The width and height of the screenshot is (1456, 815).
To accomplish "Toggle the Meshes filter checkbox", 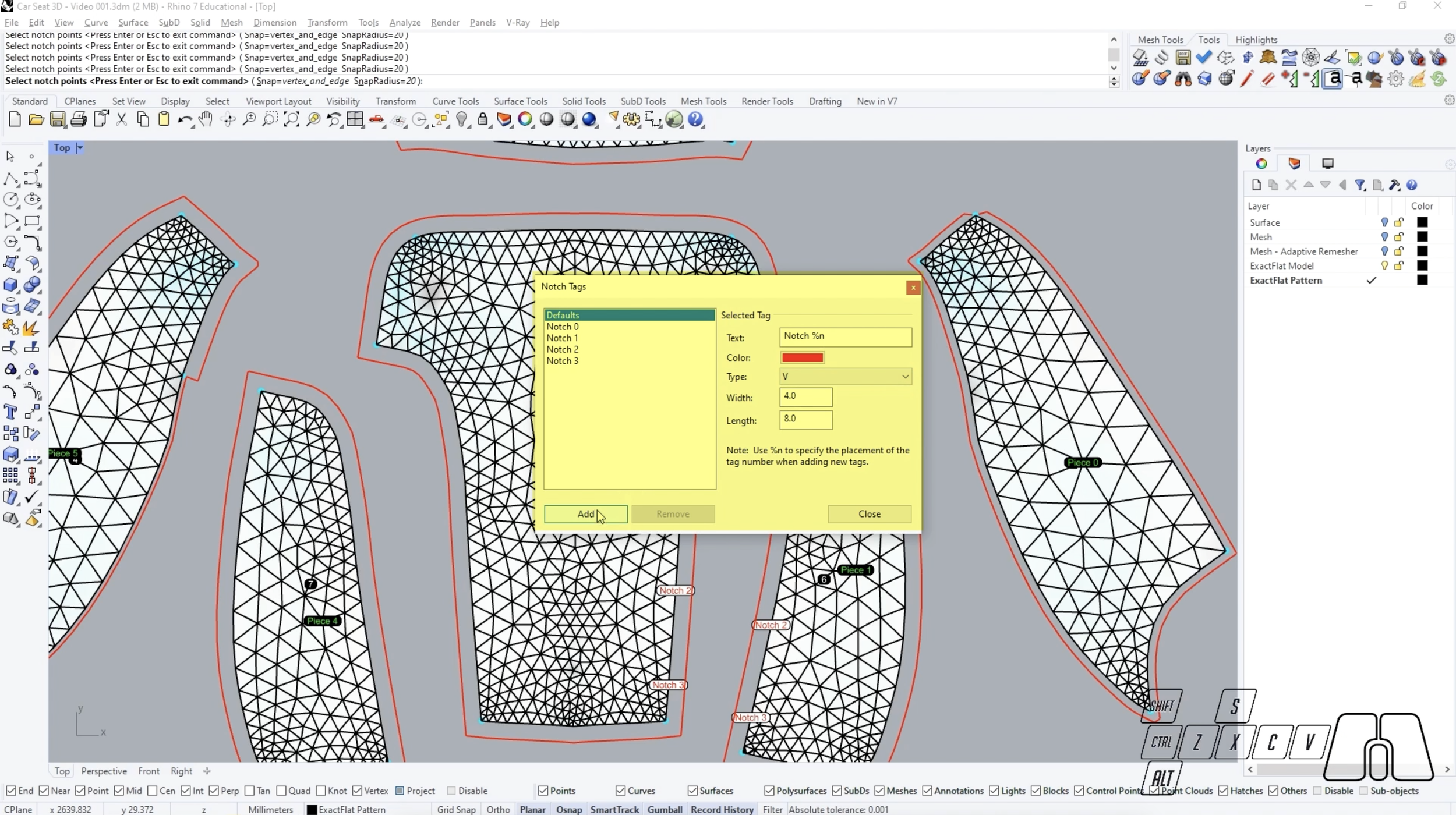I will tap(879, 791).
